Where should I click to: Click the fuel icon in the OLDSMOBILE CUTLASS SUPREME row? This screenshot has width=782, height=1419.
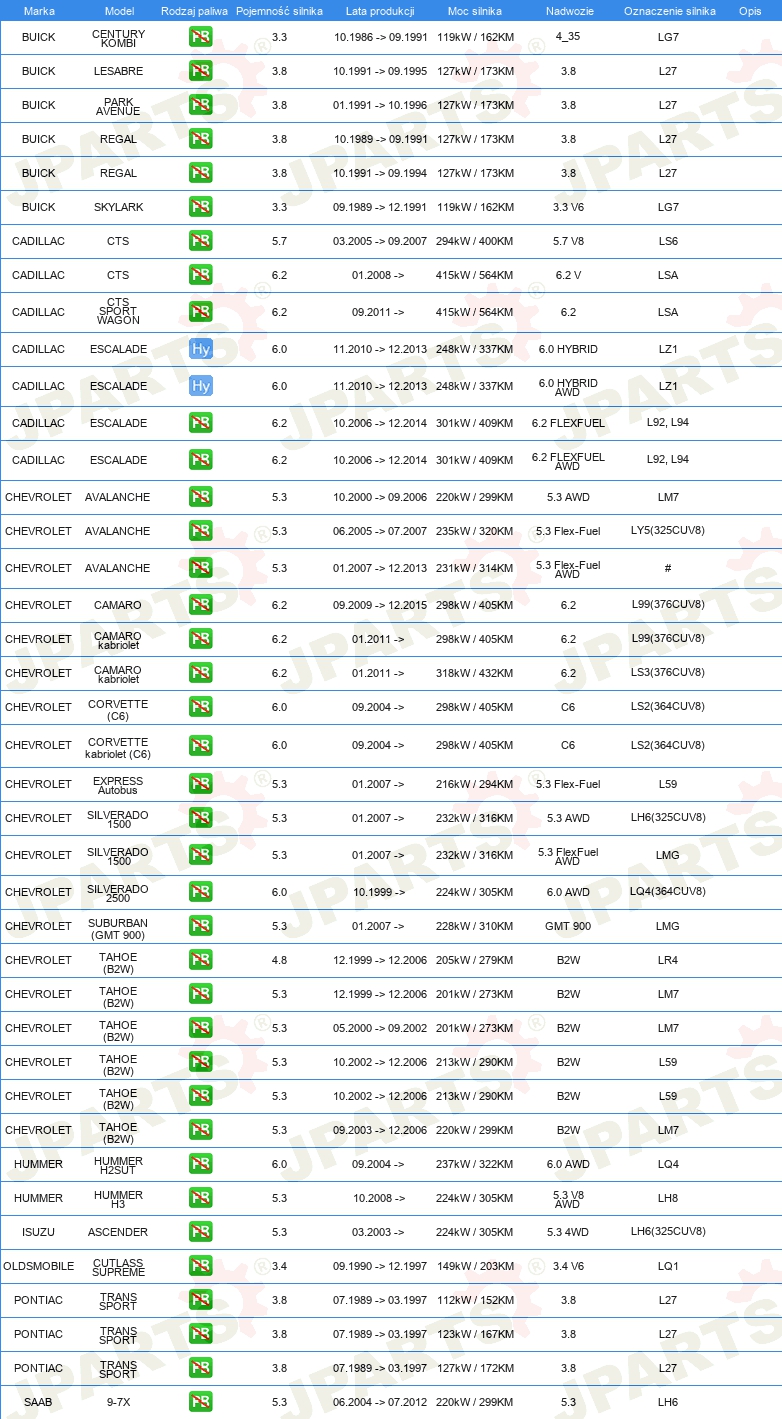pyautogui.click(x=201, y=1266)
